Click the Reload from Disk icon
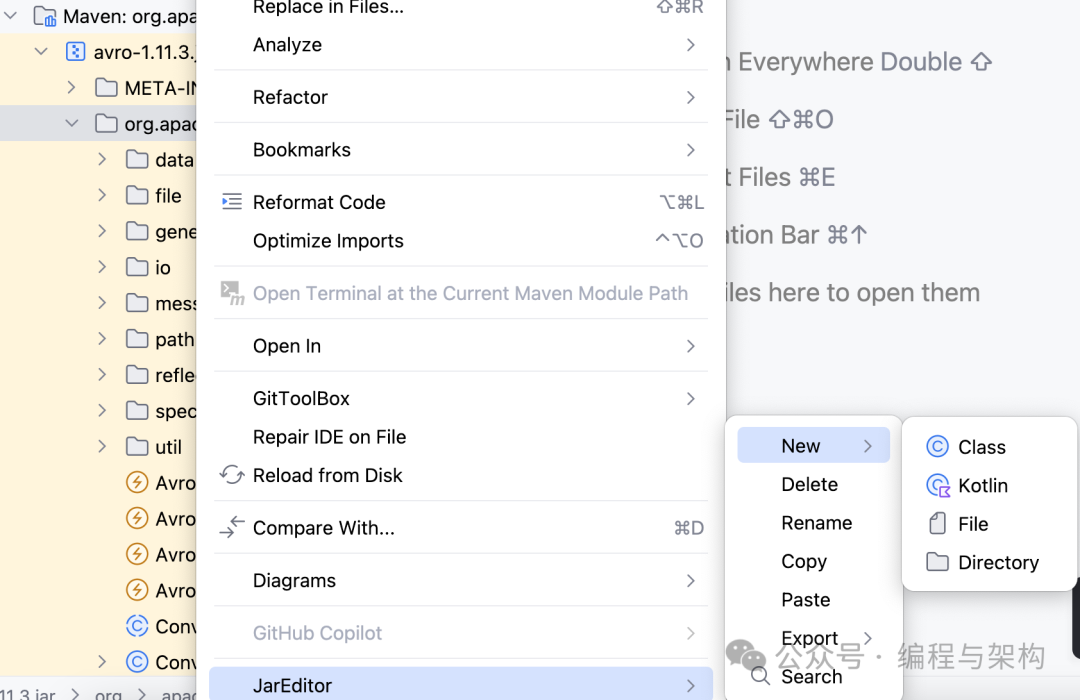The image size is (1080, 700). [x=232, y=475]
